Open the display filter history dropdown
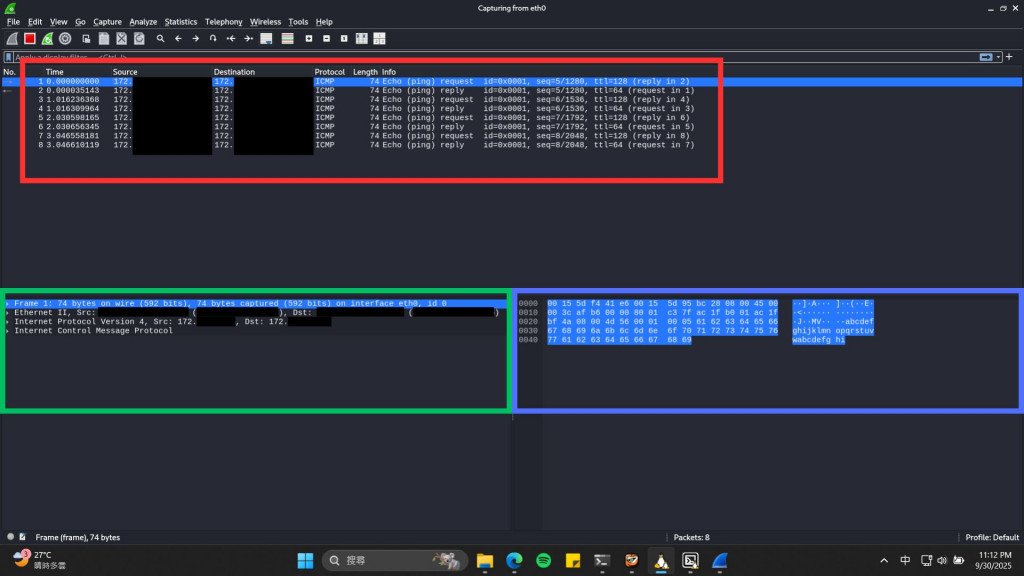The image size is (1024, 576). click(999, 57)
